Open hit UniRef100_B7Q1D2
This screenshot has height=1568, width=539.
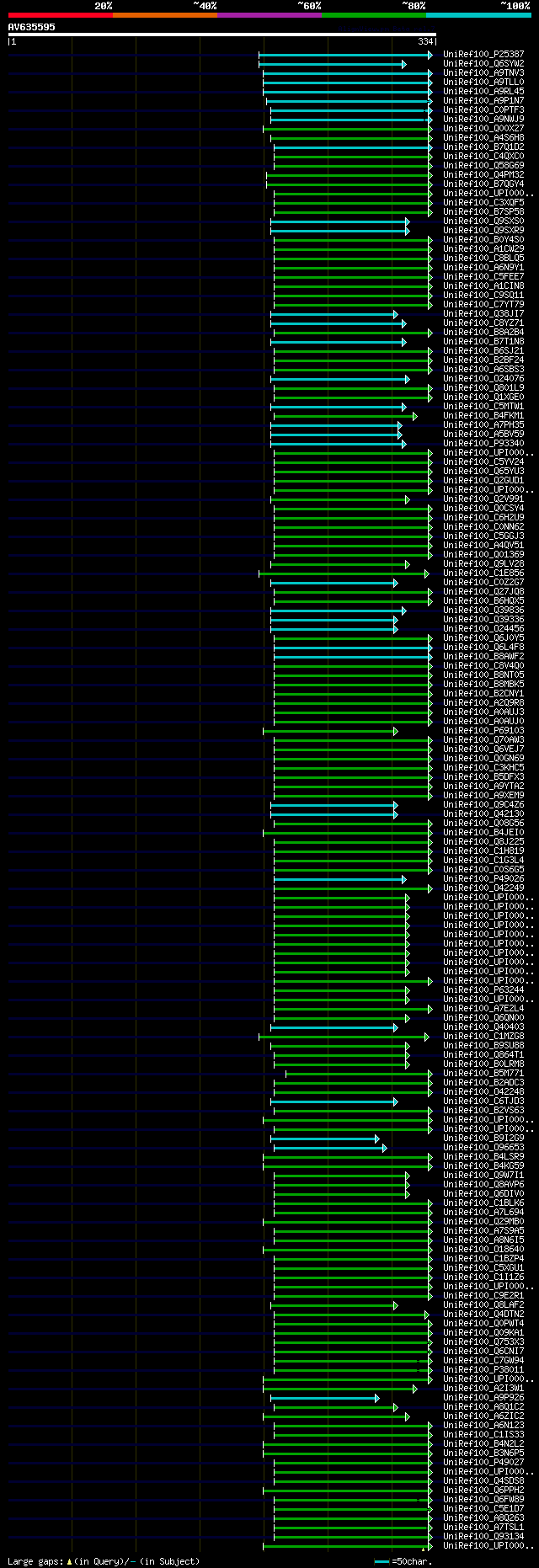pos(483,147)
